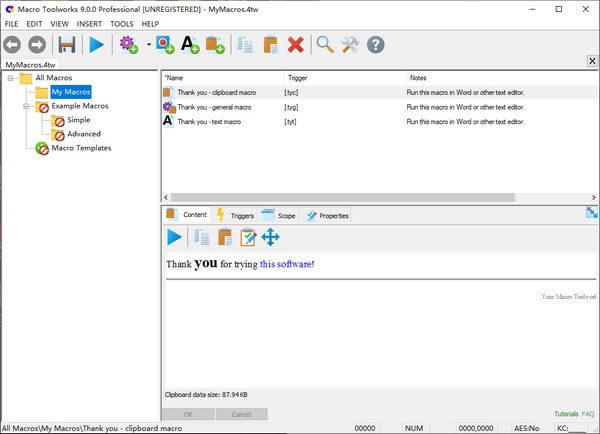This screenshot has width=600, height=434.
Task: Click the new text macro 'A' icon
Action: point(190,44)
